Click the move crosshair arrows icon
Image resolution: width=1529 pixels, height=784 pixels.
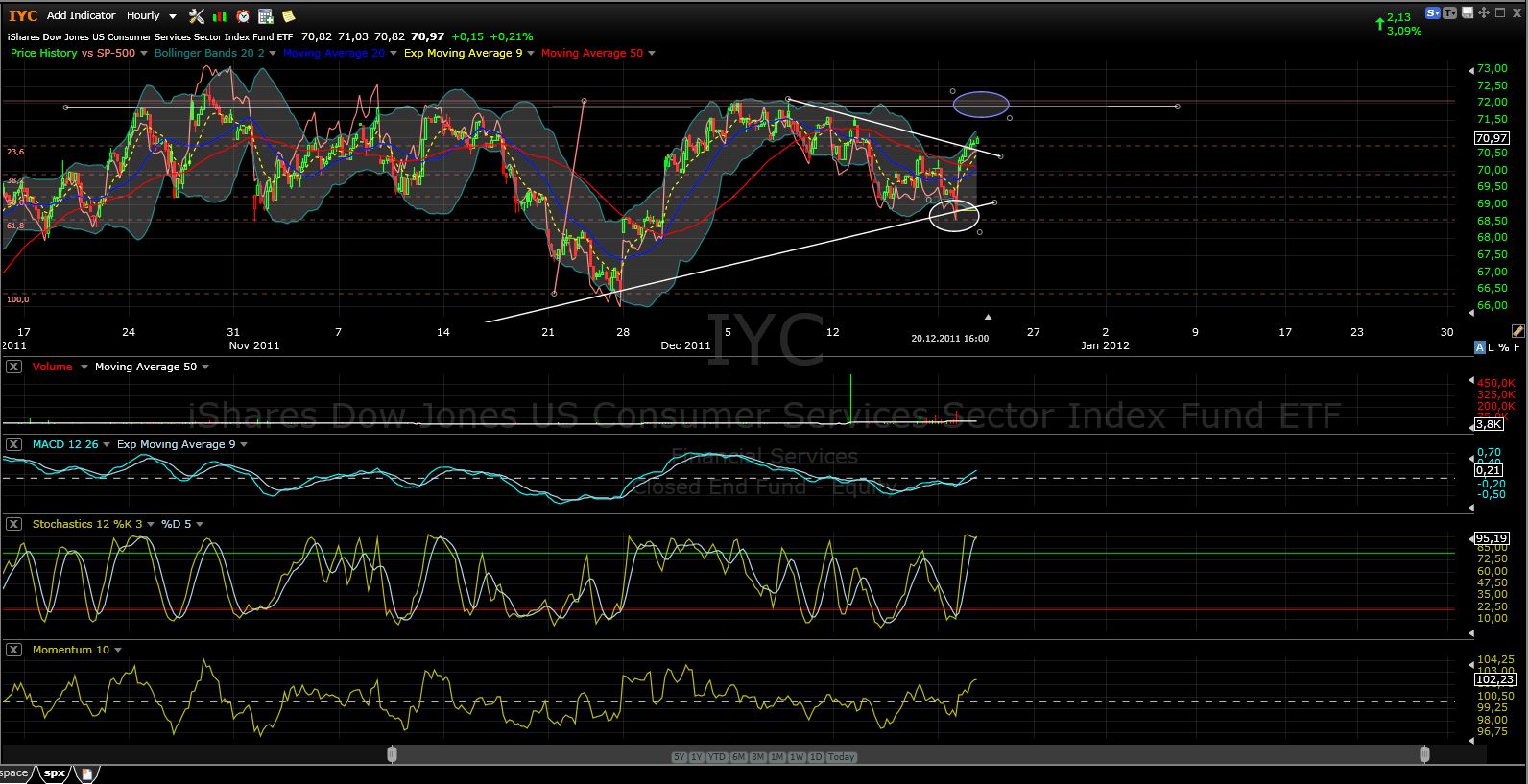click(1483, 13)
